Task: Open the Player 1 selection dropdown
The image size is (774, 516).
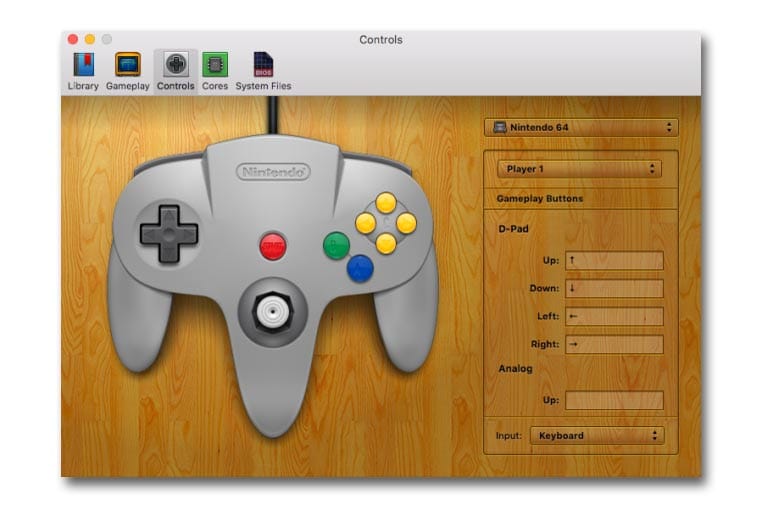Action: pos(580,169)
